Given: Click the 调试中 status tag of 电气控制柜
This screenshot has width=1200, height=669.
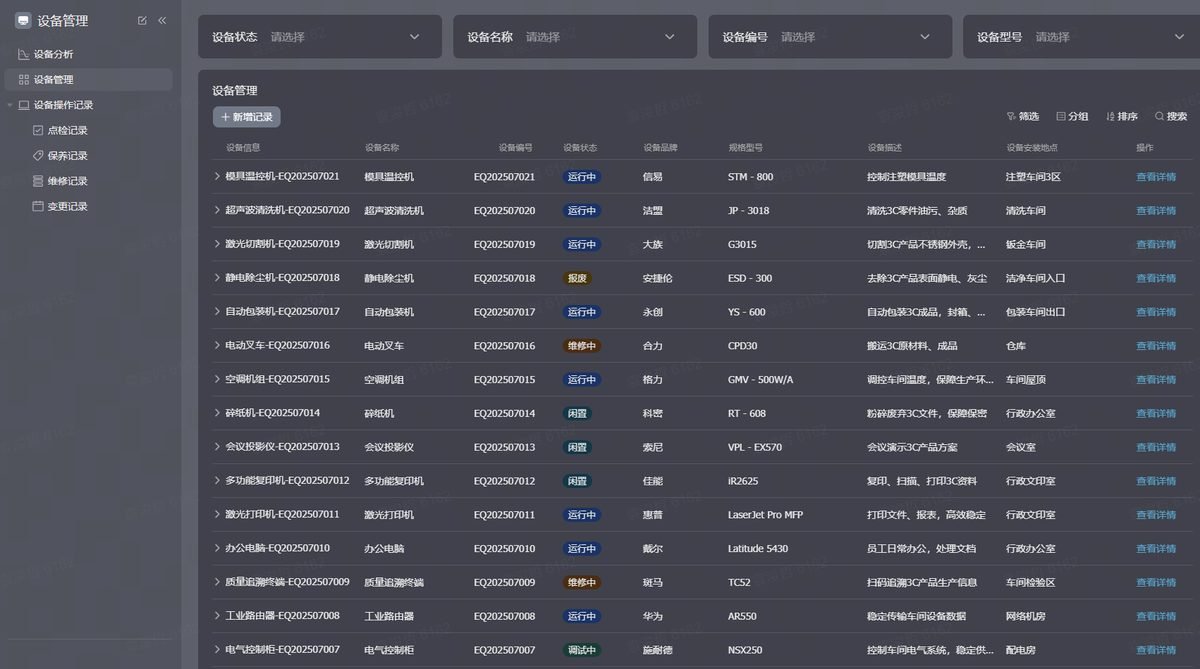Looking at the screenshot, I should pos(582,650).
